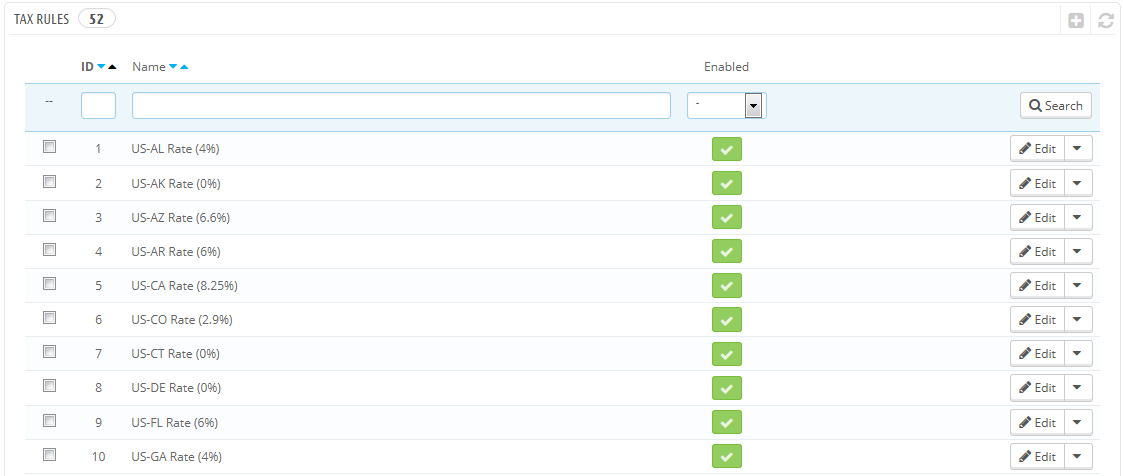Focus the ID filter input field
Viewport: 1124px width, 476px height.
pyautogui.click(x=98, y=105)
